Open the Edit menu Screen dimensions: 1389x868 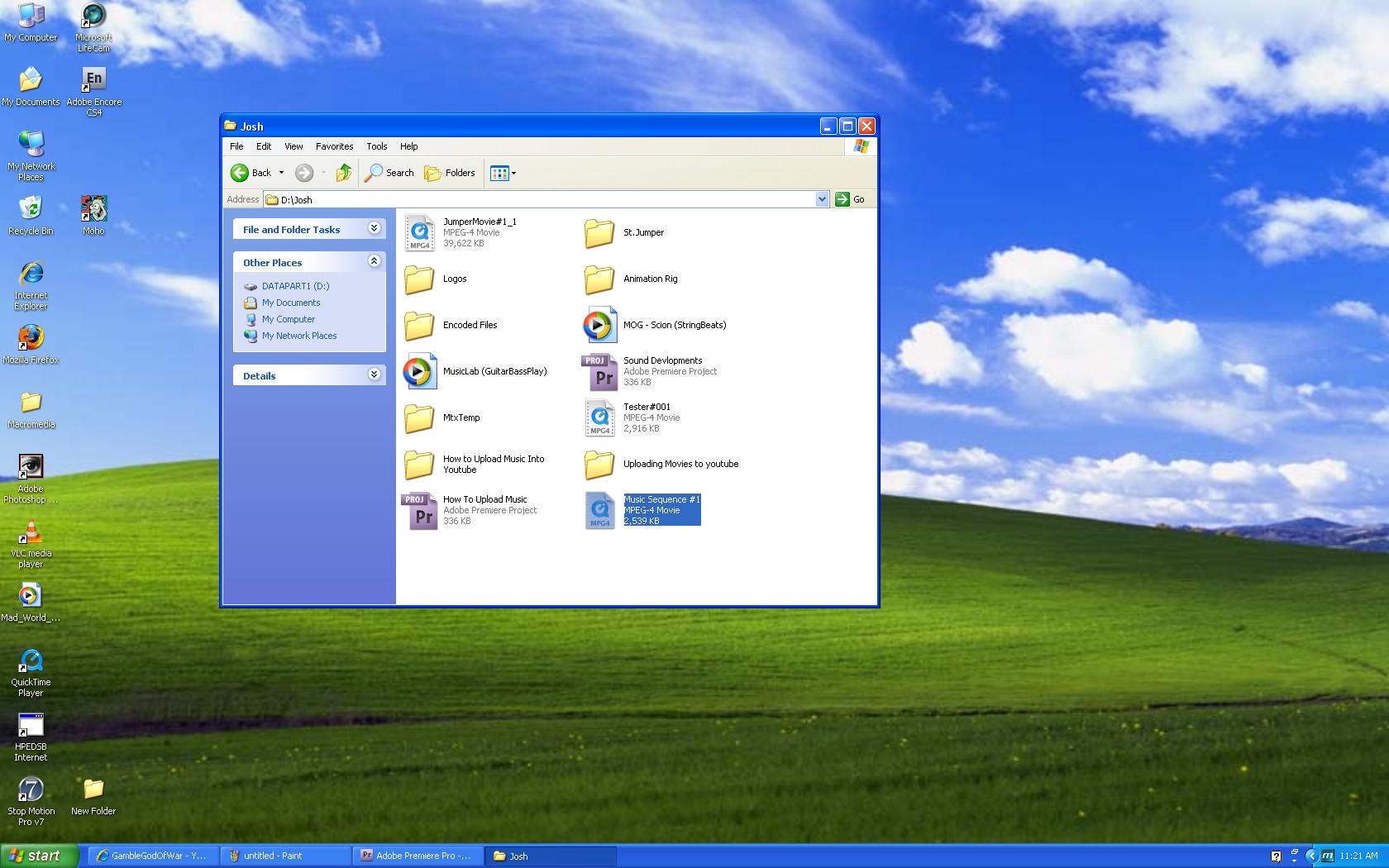[264, 146]
